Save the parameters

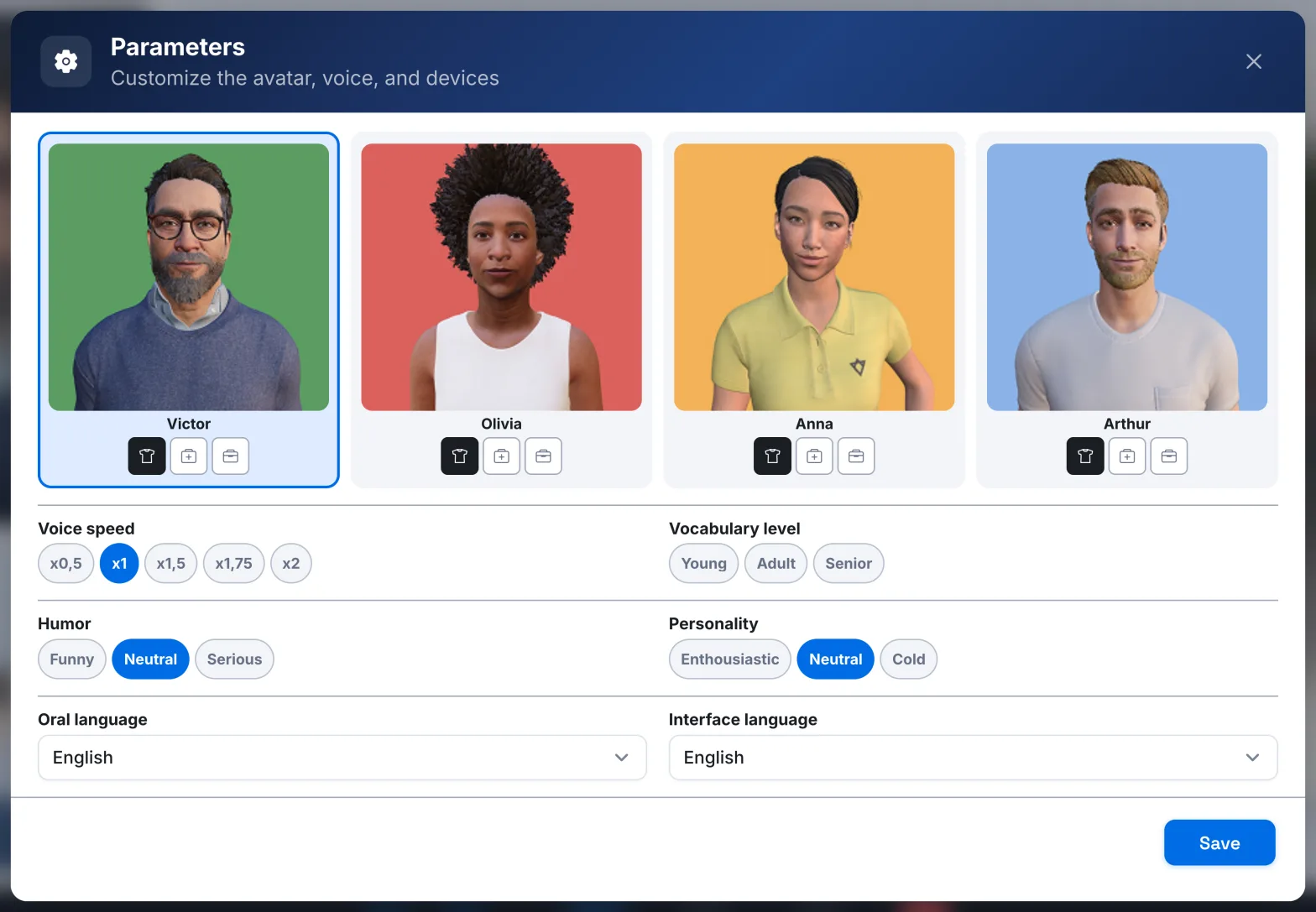[x=1219, y=843]
